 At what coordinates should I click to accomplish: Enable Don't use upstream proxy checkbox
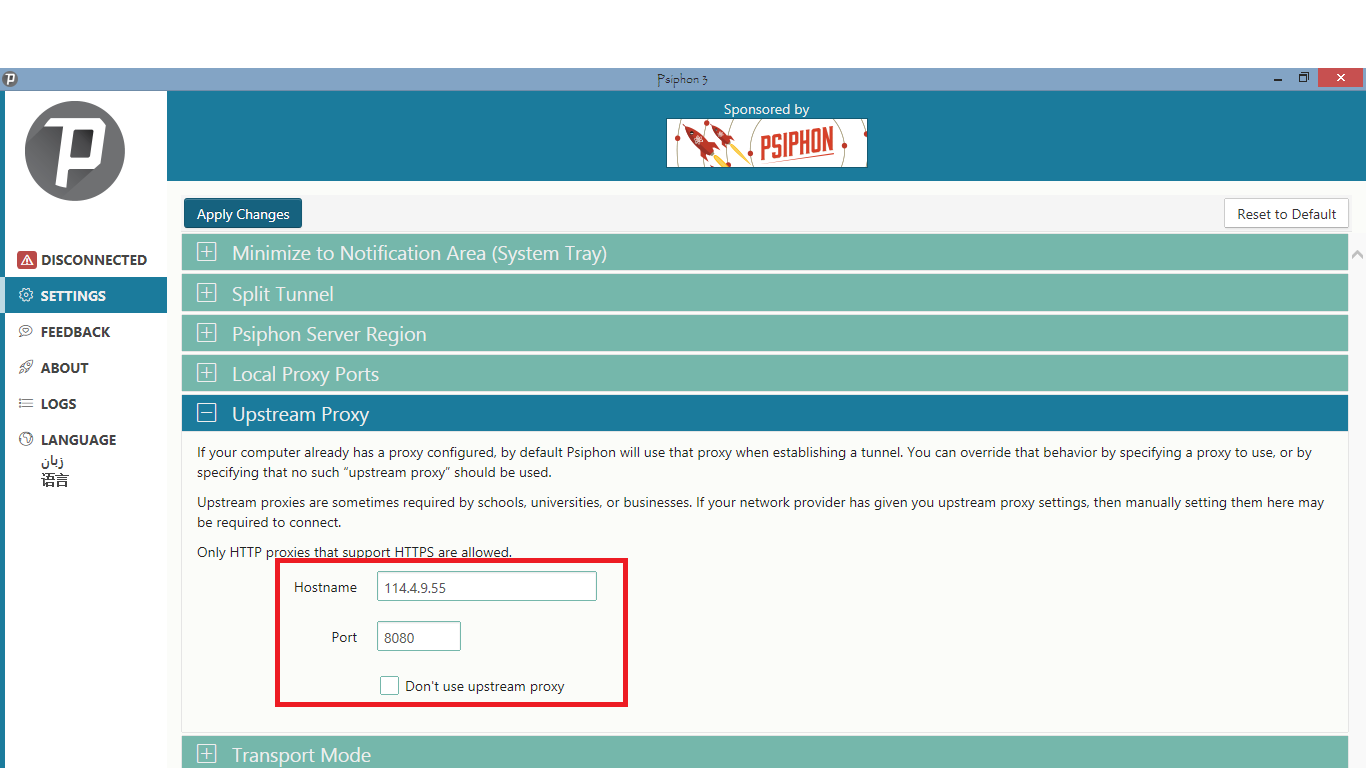tap(389, 686)
